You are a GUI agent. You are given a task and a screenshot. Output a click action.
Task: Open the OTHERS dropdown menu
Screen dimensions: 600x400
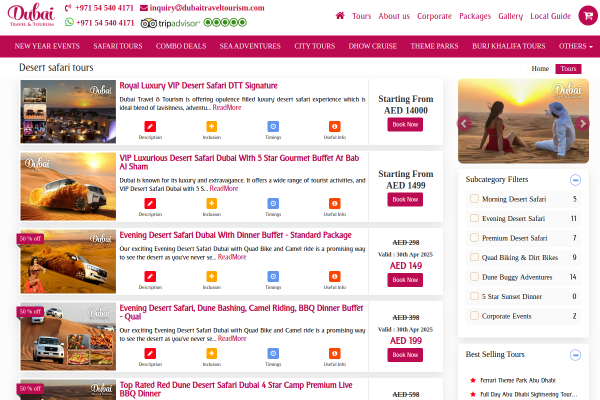[x=576, y=46]
